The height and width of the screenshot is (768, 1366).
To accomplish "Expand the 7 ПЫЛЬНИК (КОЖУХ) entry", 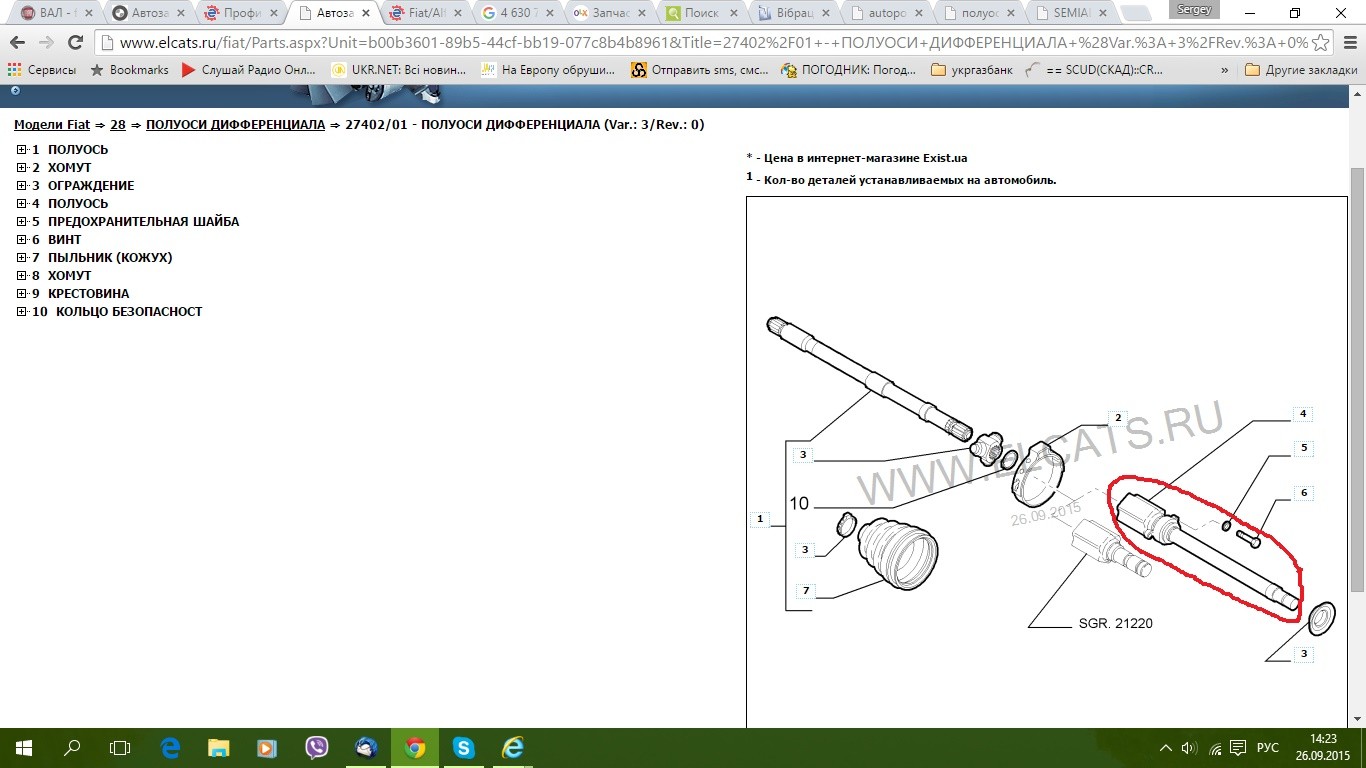I will tap(21, 258).
